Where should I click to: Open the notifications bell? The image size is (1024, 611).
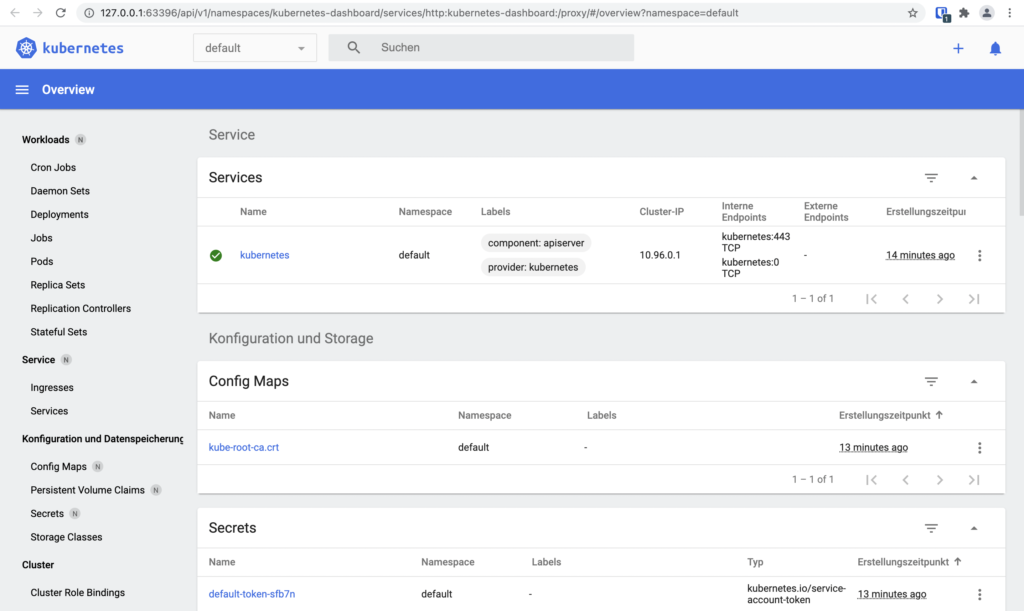tap(995, 48)
